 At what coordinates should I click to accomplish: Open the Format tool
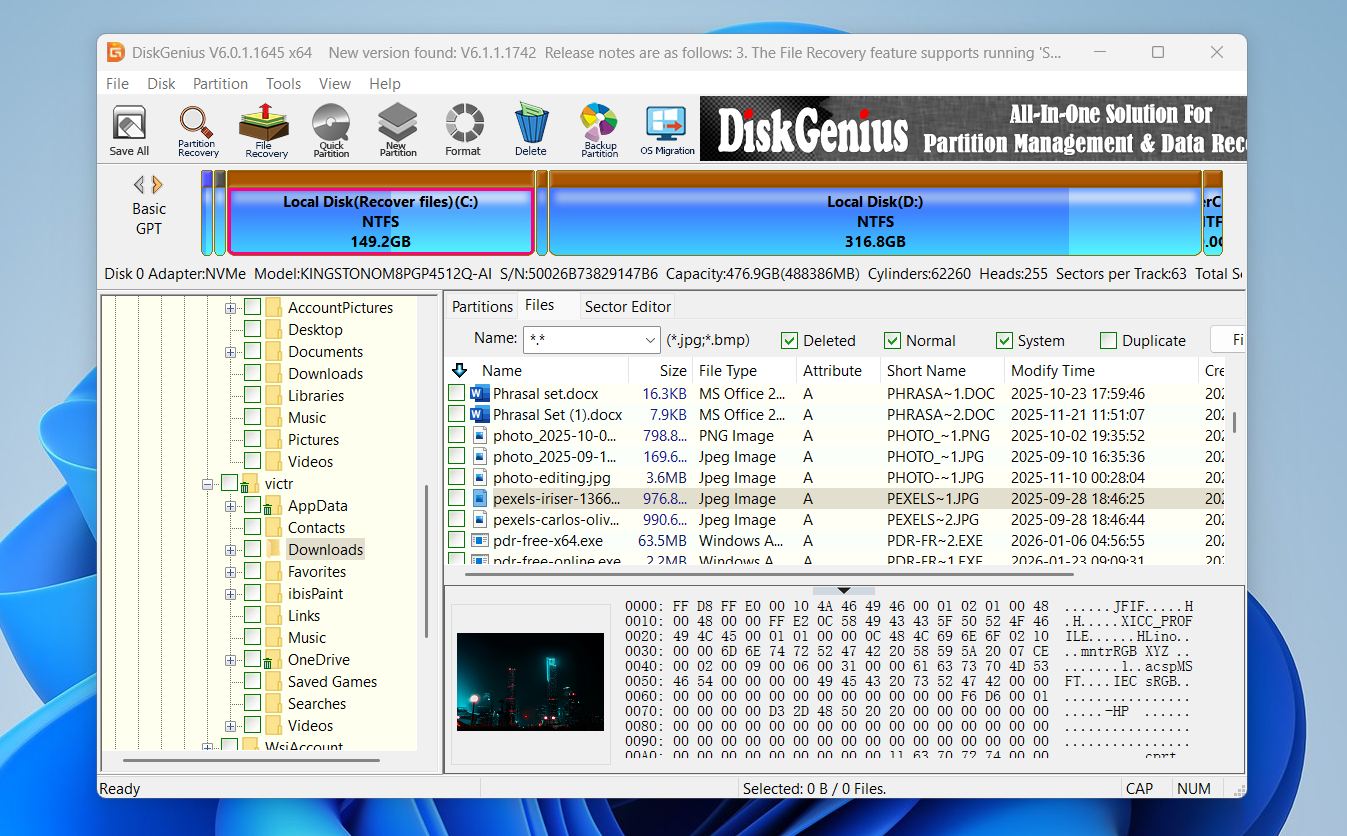pos(463,128)
